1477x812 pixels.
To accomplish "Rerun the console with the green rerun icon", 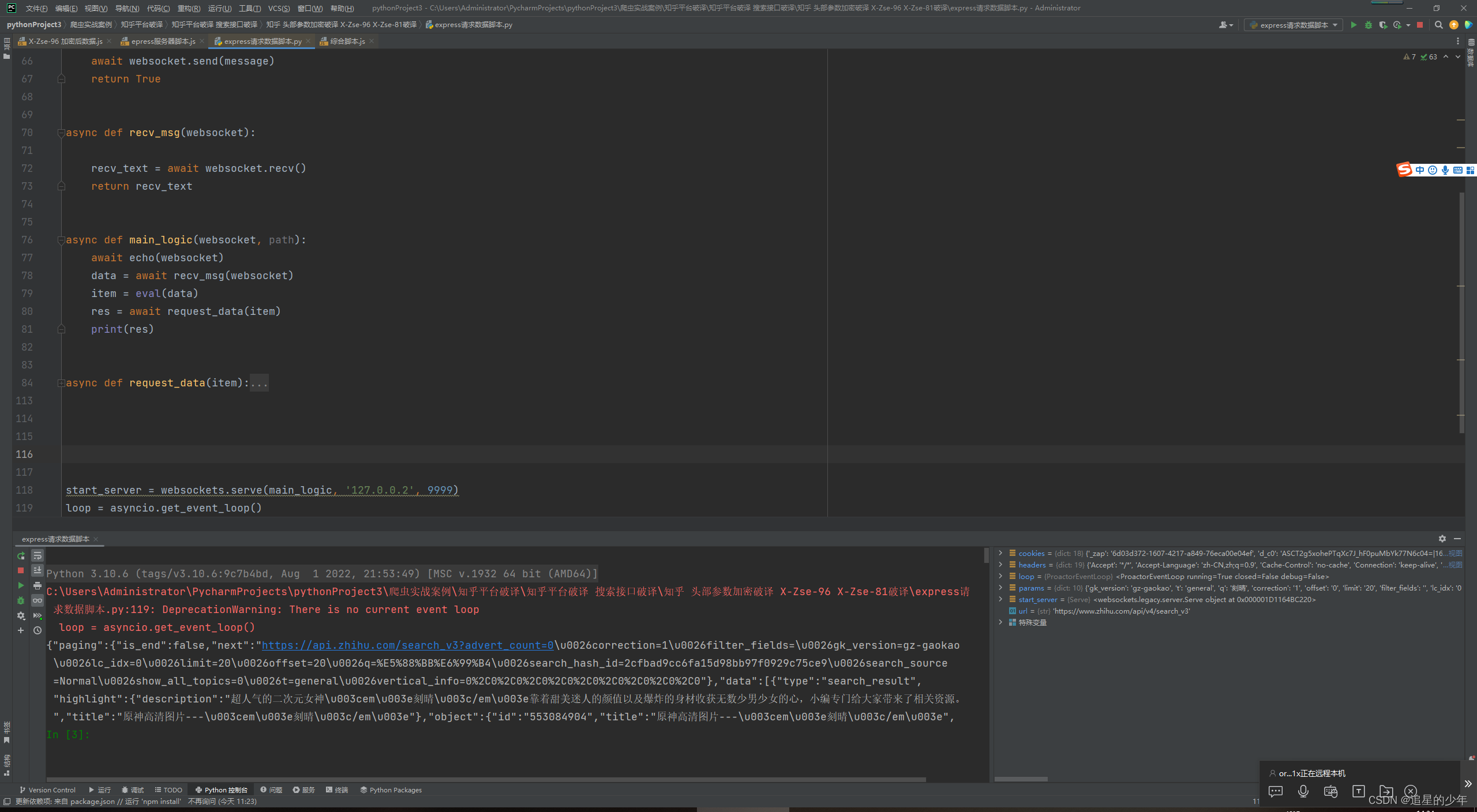I will 21,556.
